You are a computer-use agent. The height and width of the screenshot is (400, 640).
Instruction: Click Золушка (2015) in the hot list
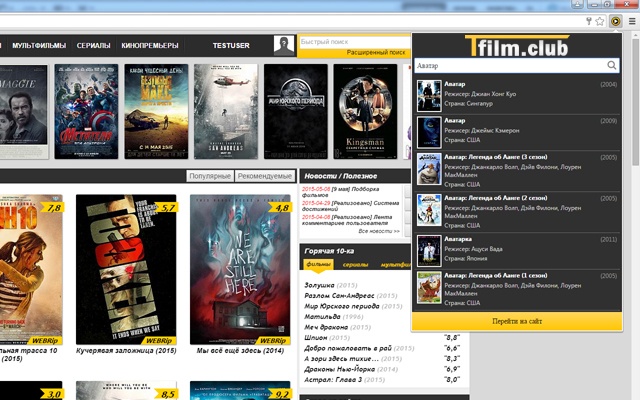click(331, 285)
